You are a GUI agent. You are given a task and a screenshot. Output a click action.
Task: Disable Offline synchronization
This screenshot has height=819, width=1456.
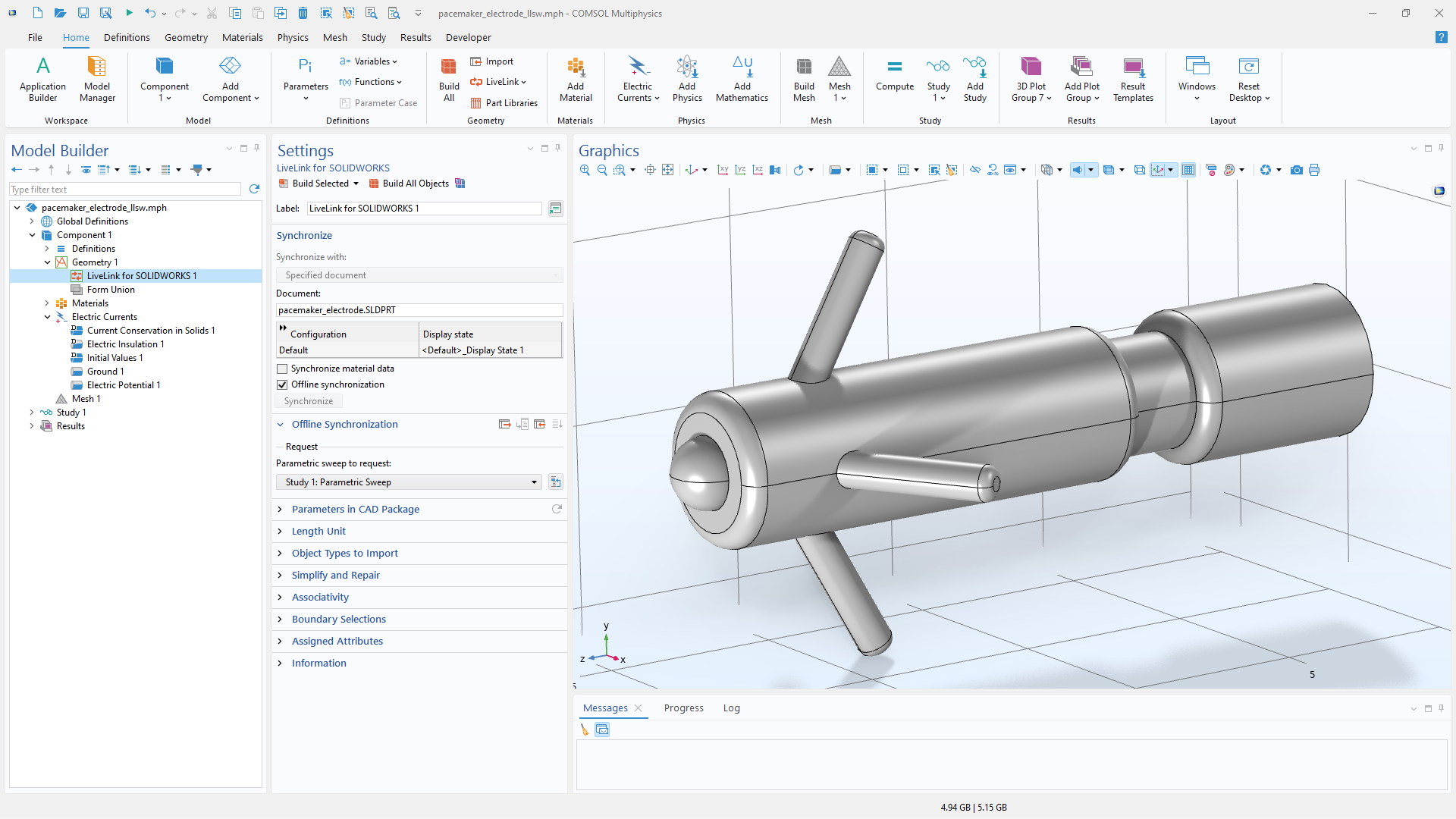[282, 384]
